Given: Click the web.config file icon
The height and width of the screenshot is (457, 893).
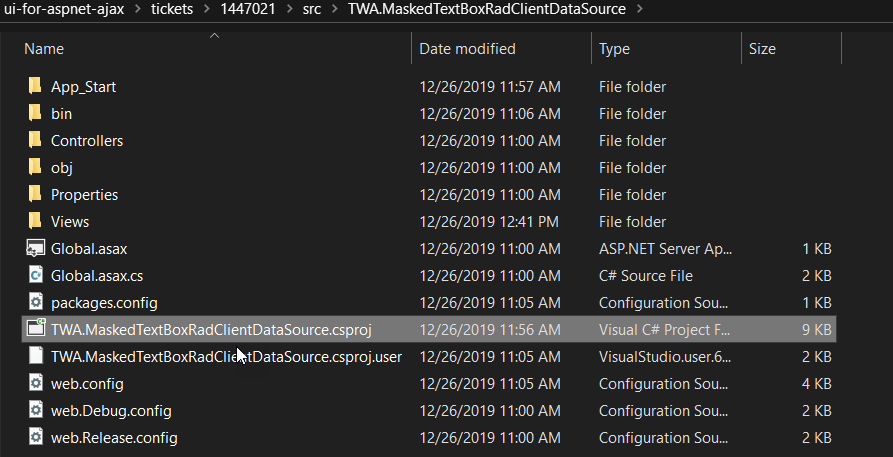Looking at the screenshot, I should pyautogui.click(x=35, y=383).
